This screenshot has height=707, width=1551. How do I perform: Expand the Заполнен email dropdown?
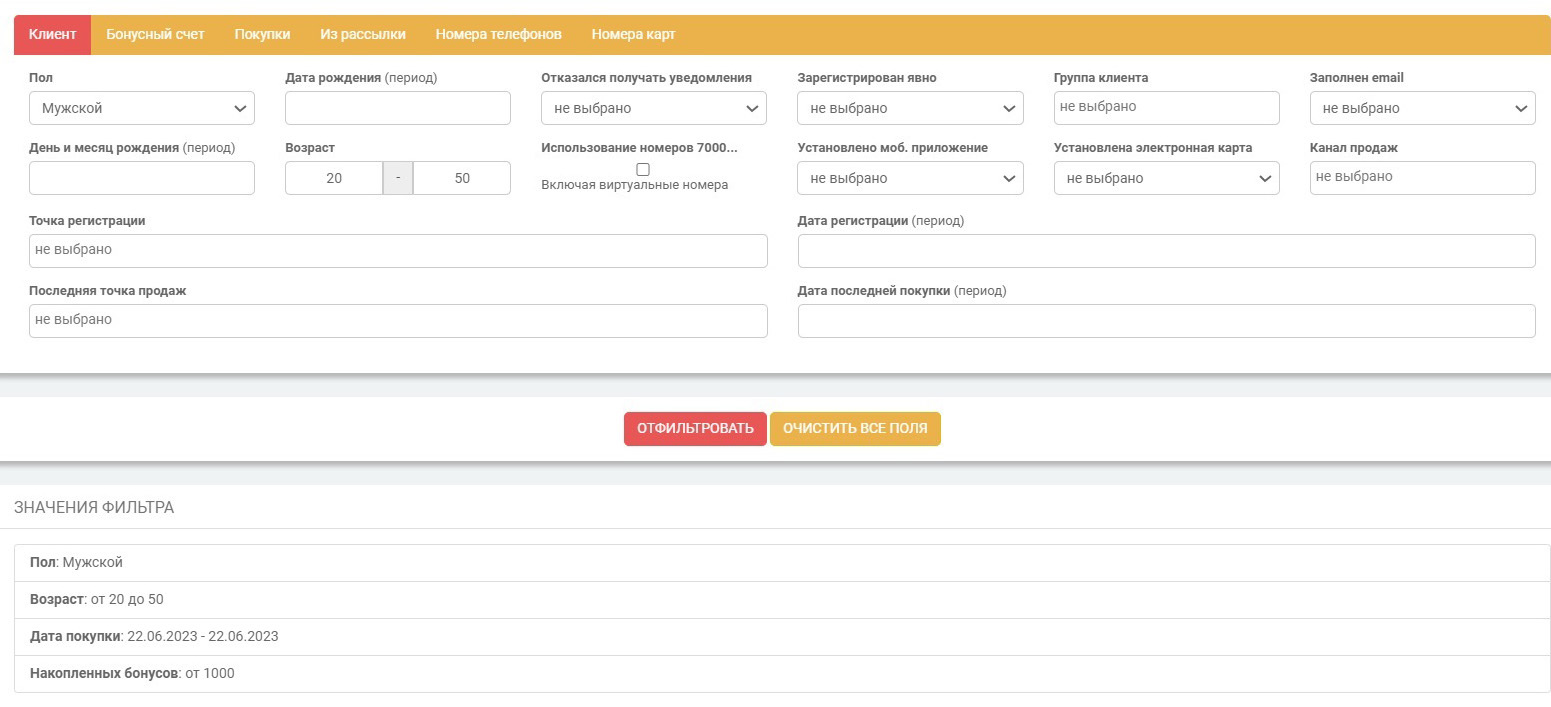pyautogui.click(x=1423, y=108)
